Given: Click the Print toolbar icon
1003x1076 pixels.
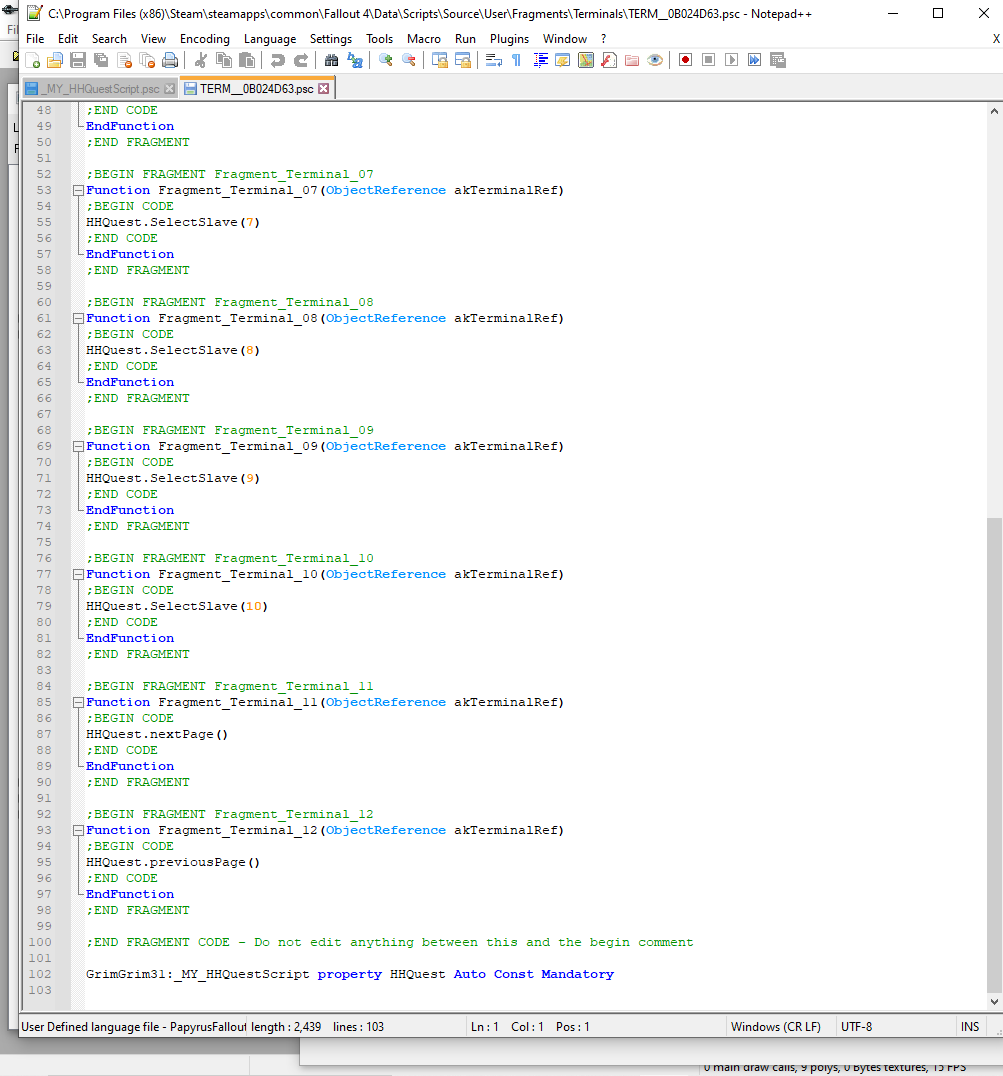Looking at the screenshot, I should click(170, 60).
